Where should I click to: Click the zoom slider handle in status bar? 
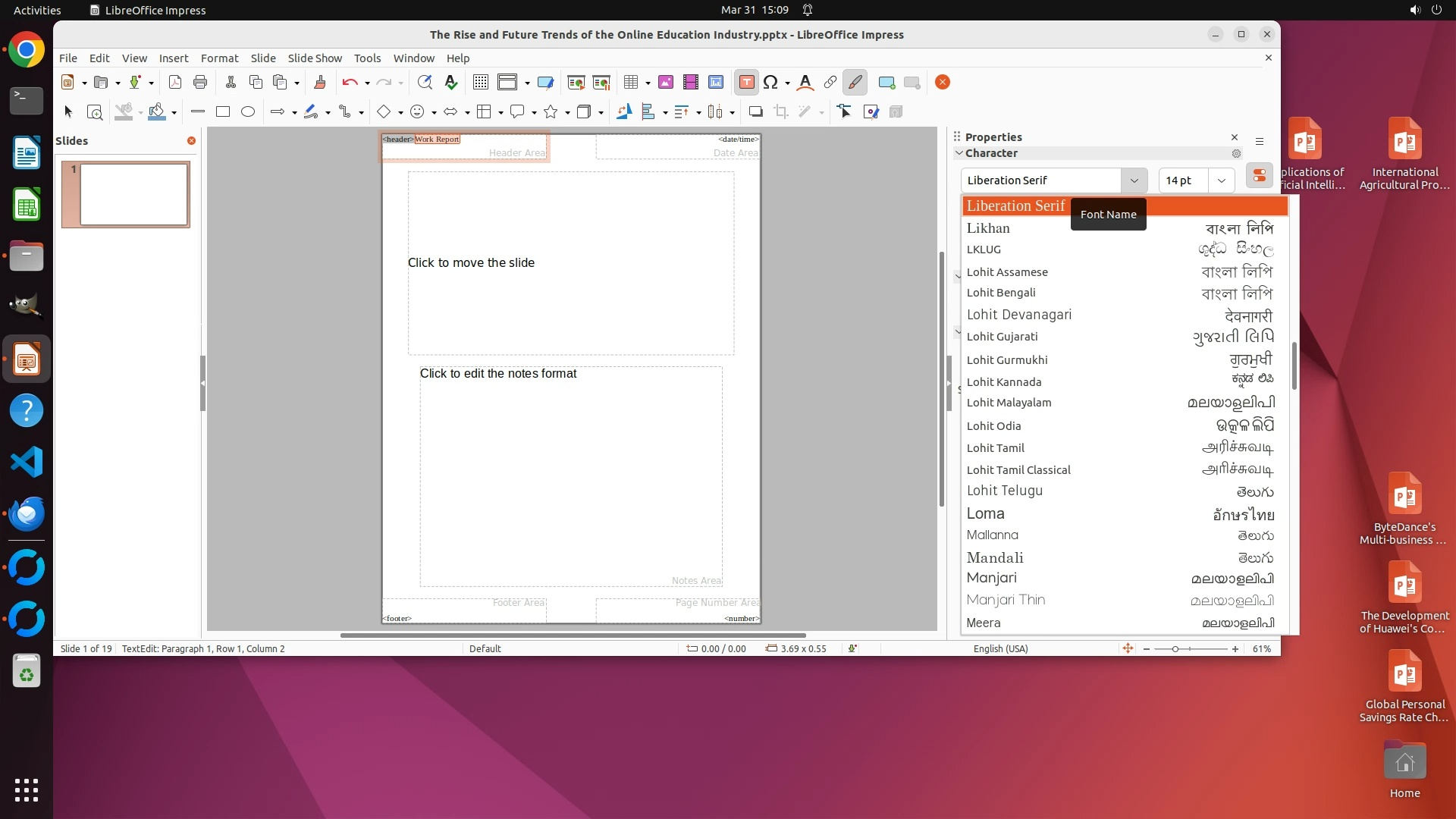click(1175, 649)
